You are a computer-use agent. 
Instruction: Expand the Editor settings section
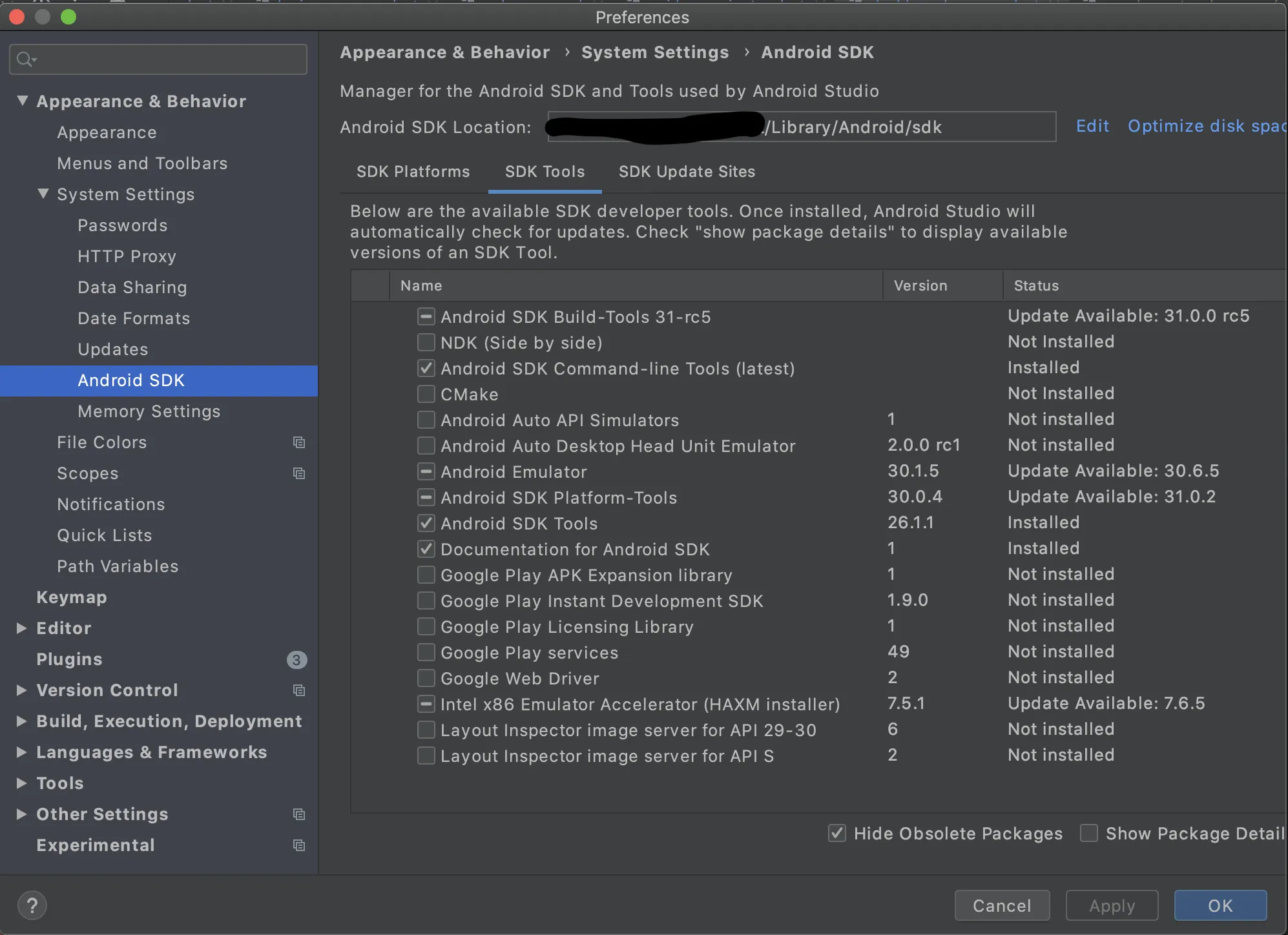point(21,628)
